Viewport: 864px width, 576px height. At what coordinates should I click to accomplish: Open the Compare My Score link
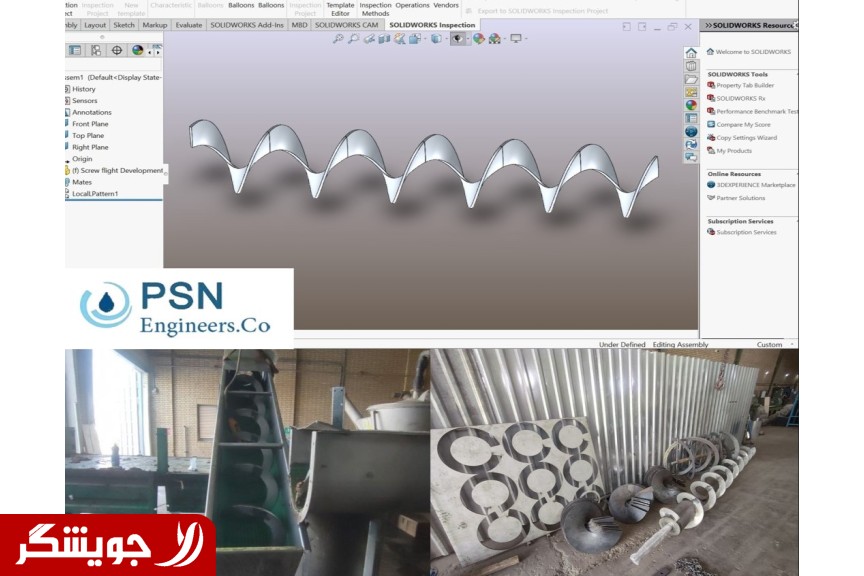click(x=739, y=125)
